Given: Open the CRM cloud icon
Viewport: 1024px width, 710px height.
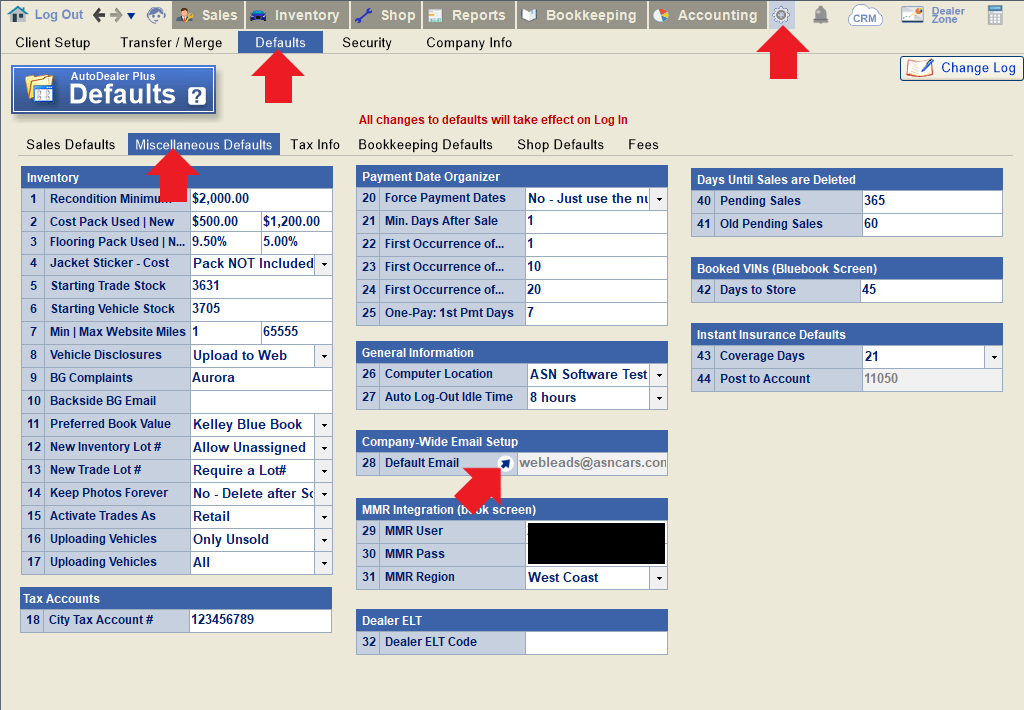Looking at the screenshot, I should click(x=865, y=16).
